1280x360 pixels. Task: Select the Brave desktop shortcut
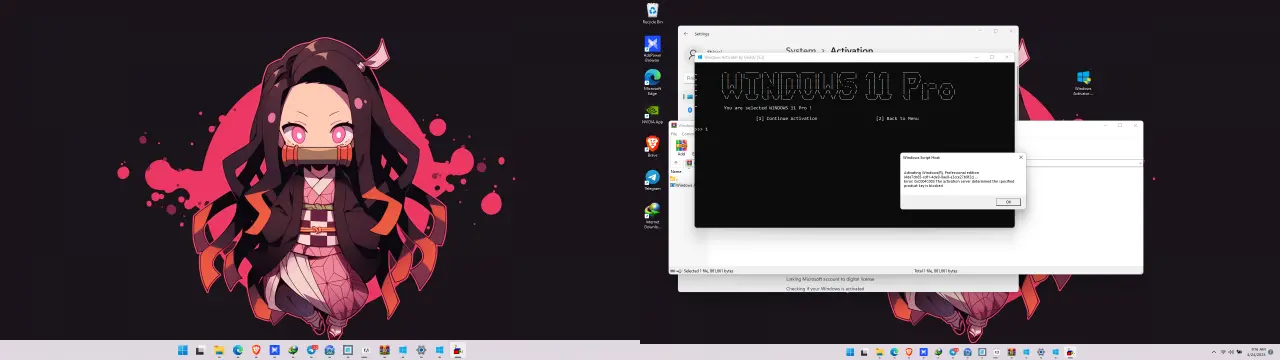pyautogui.click(x=652, y=147)
